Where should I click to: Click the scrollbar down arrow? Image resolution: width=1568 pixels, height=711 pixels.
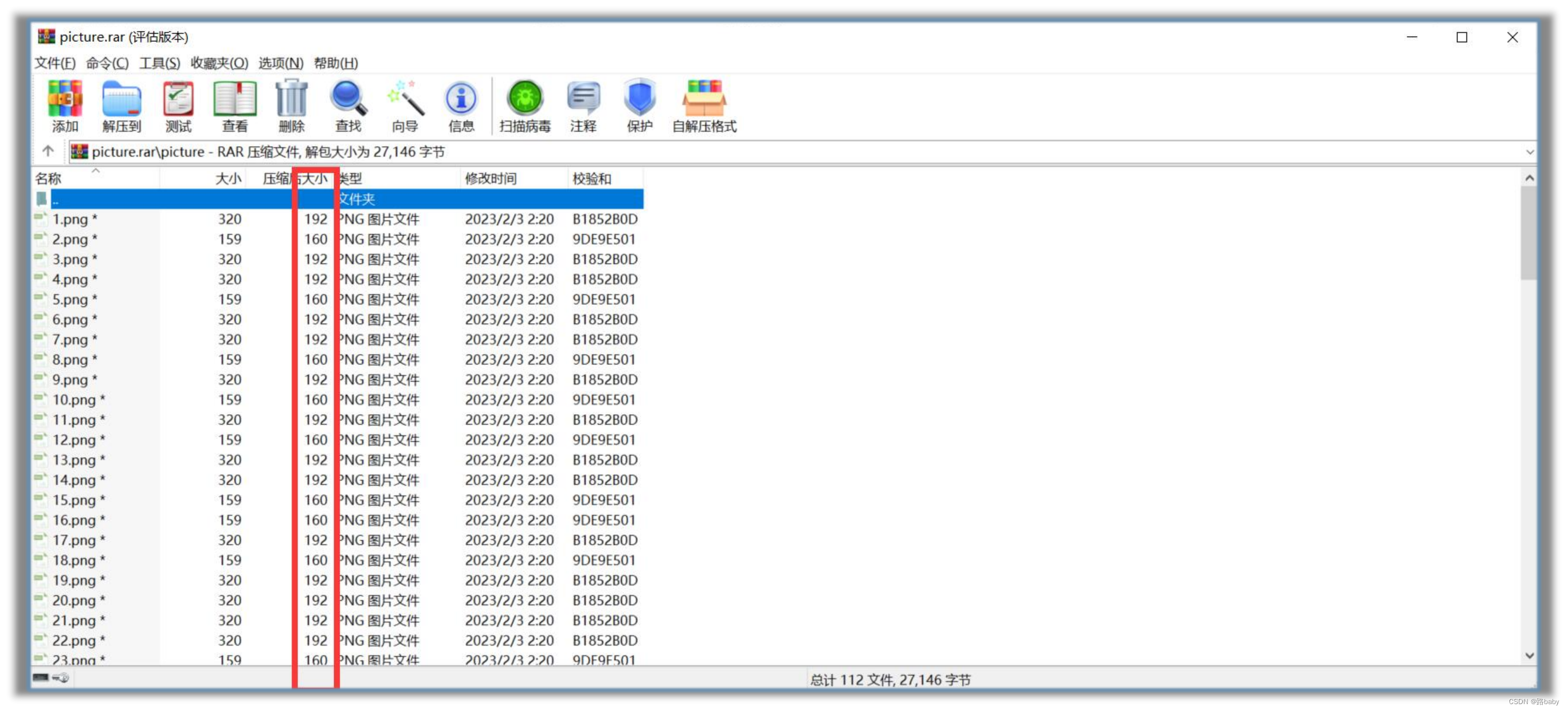coord(1529,656)
